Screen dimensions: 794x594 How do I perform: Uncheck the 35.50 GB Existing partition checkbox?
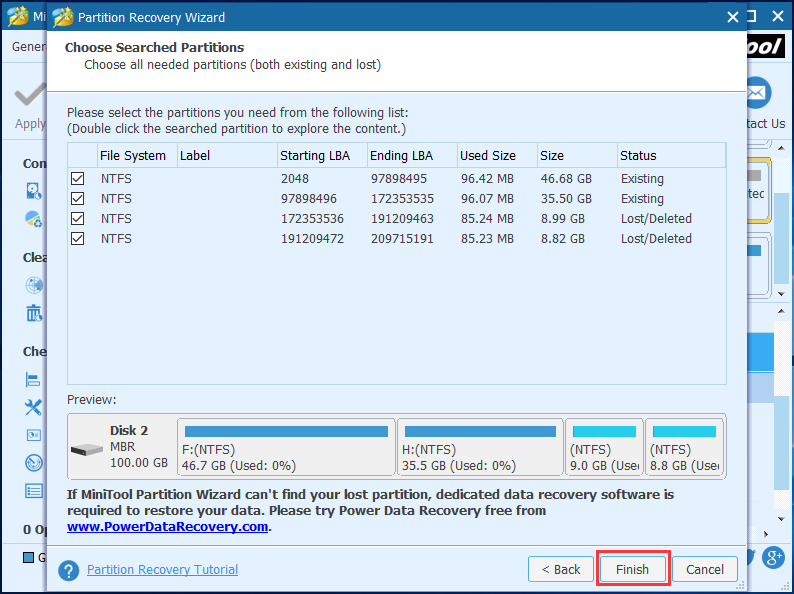click(x=77, y=199)
